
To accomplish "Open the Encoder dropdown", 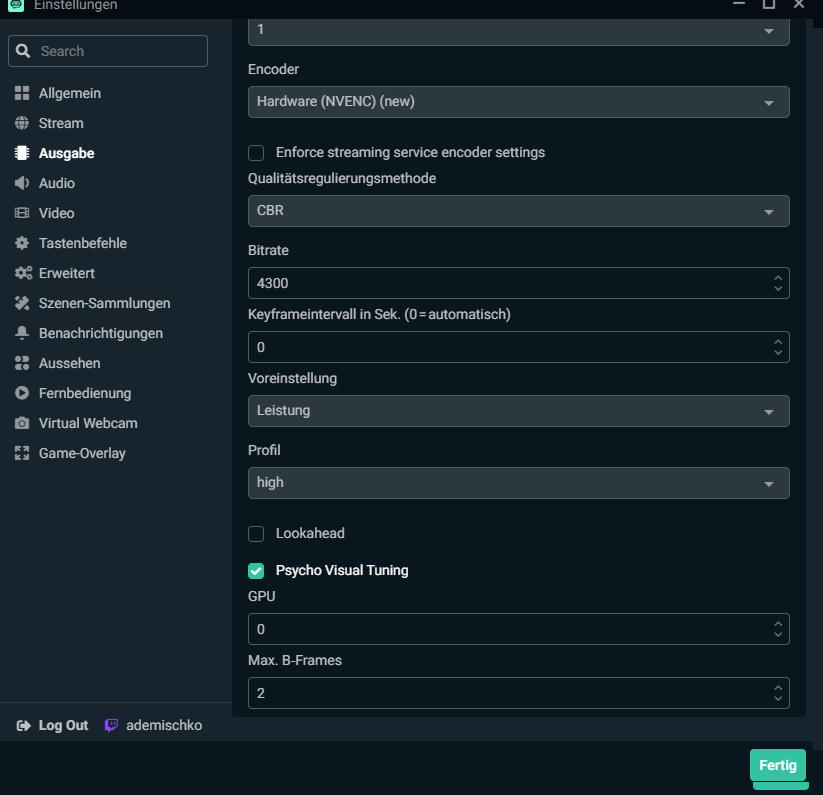I will point(518,102).
